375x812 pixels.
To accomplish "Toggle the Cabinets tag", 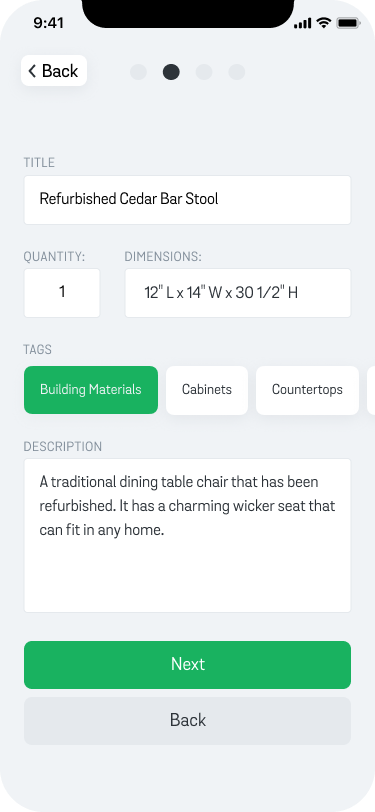I will (x=207, y=390).
